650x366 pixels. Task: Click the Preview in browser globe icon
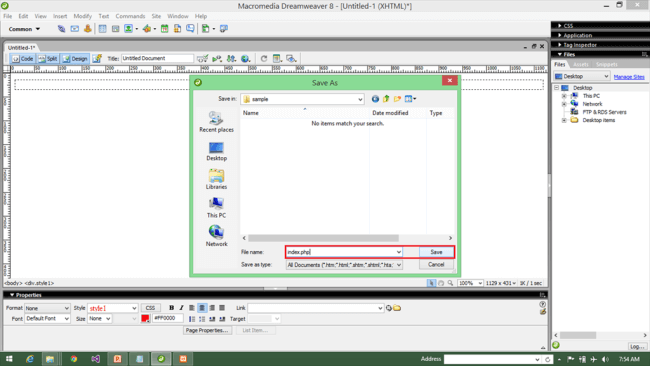coord(246,58)
